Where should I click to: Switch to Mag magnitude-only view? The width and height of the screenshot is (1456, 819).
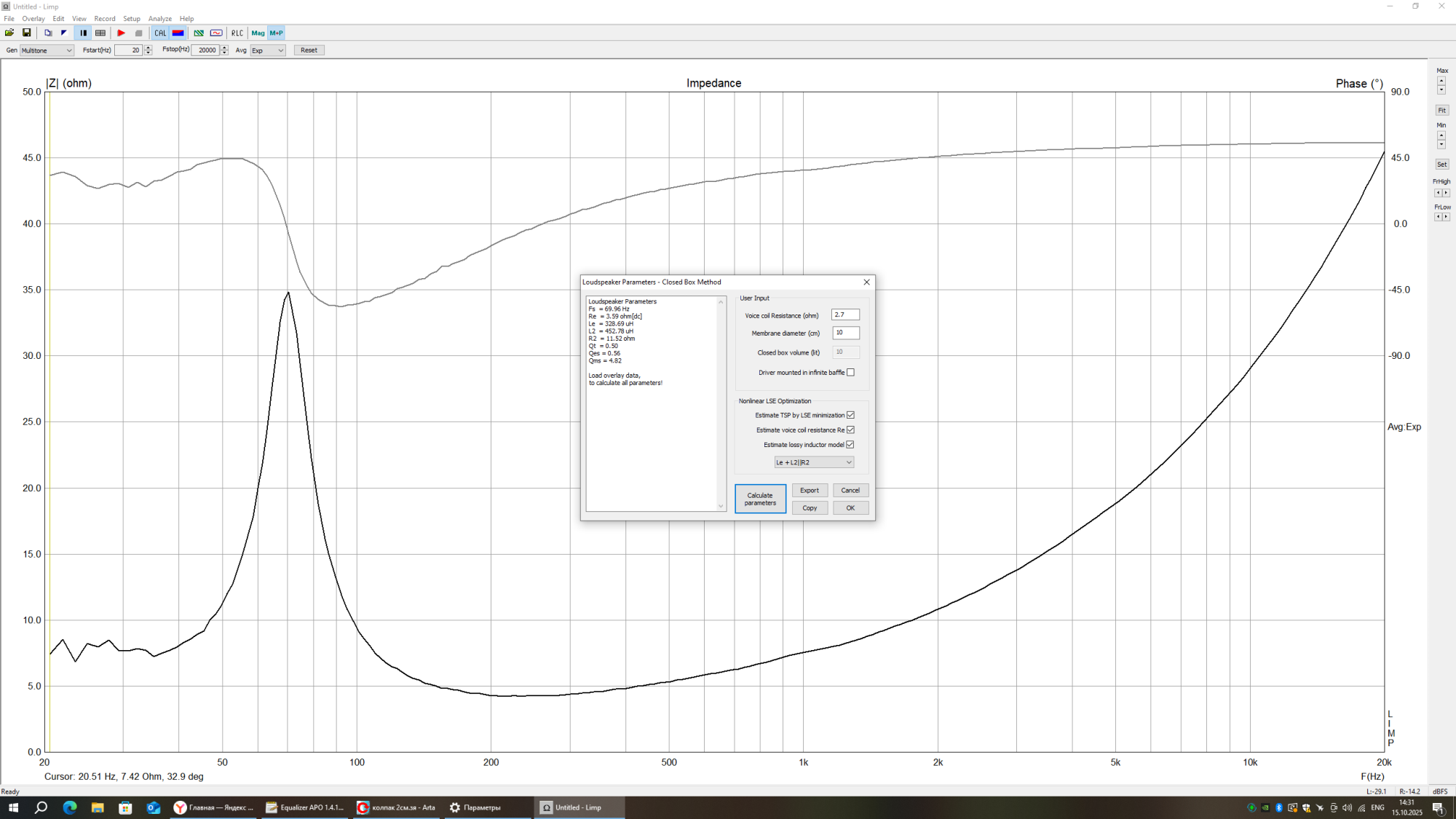tap(258, 33)
